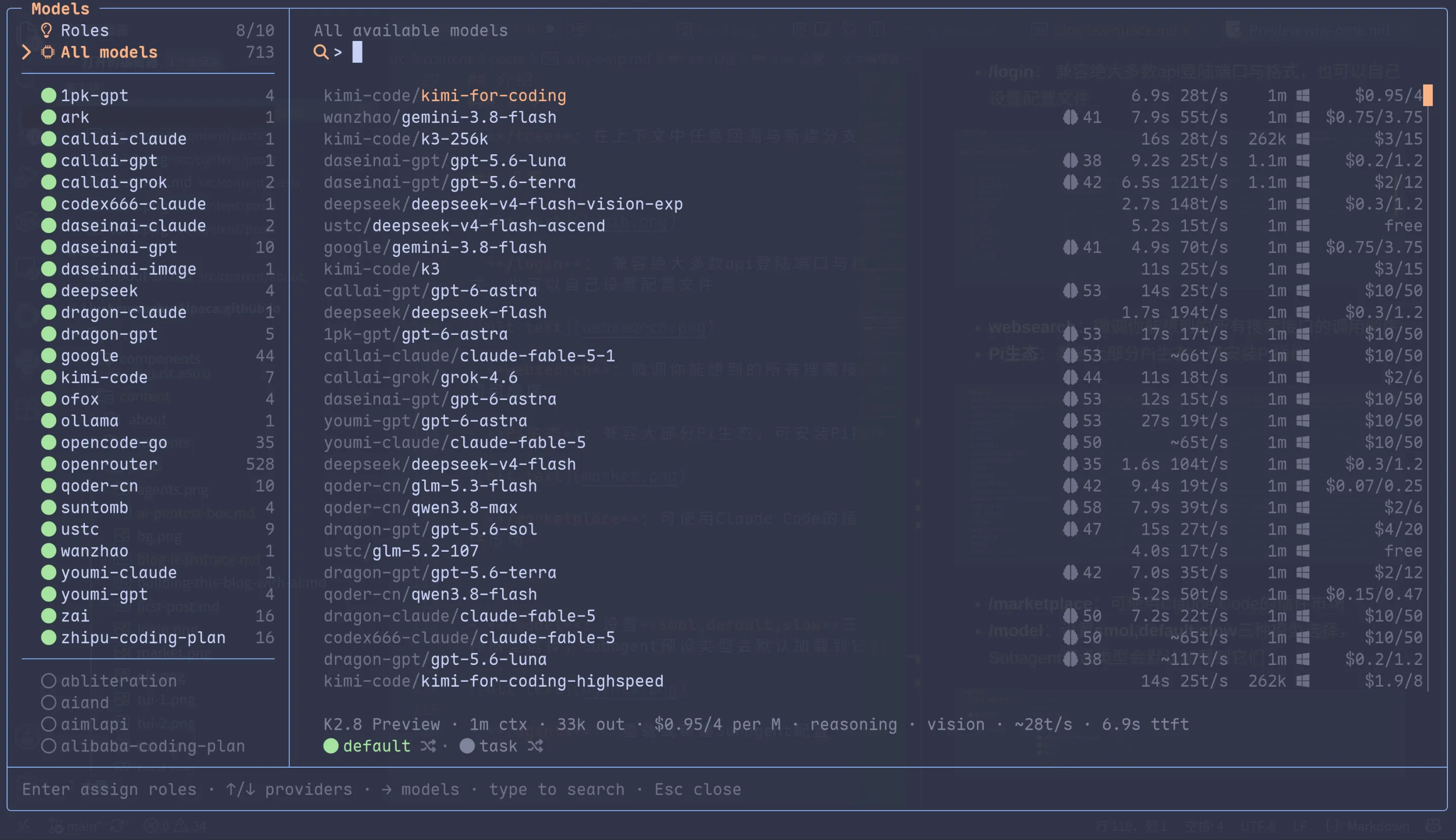Click the vision icon on qwen3.8-flash row
Image resolution: width=1456 pixels, height=840 pixels.
click(1303, 594)
